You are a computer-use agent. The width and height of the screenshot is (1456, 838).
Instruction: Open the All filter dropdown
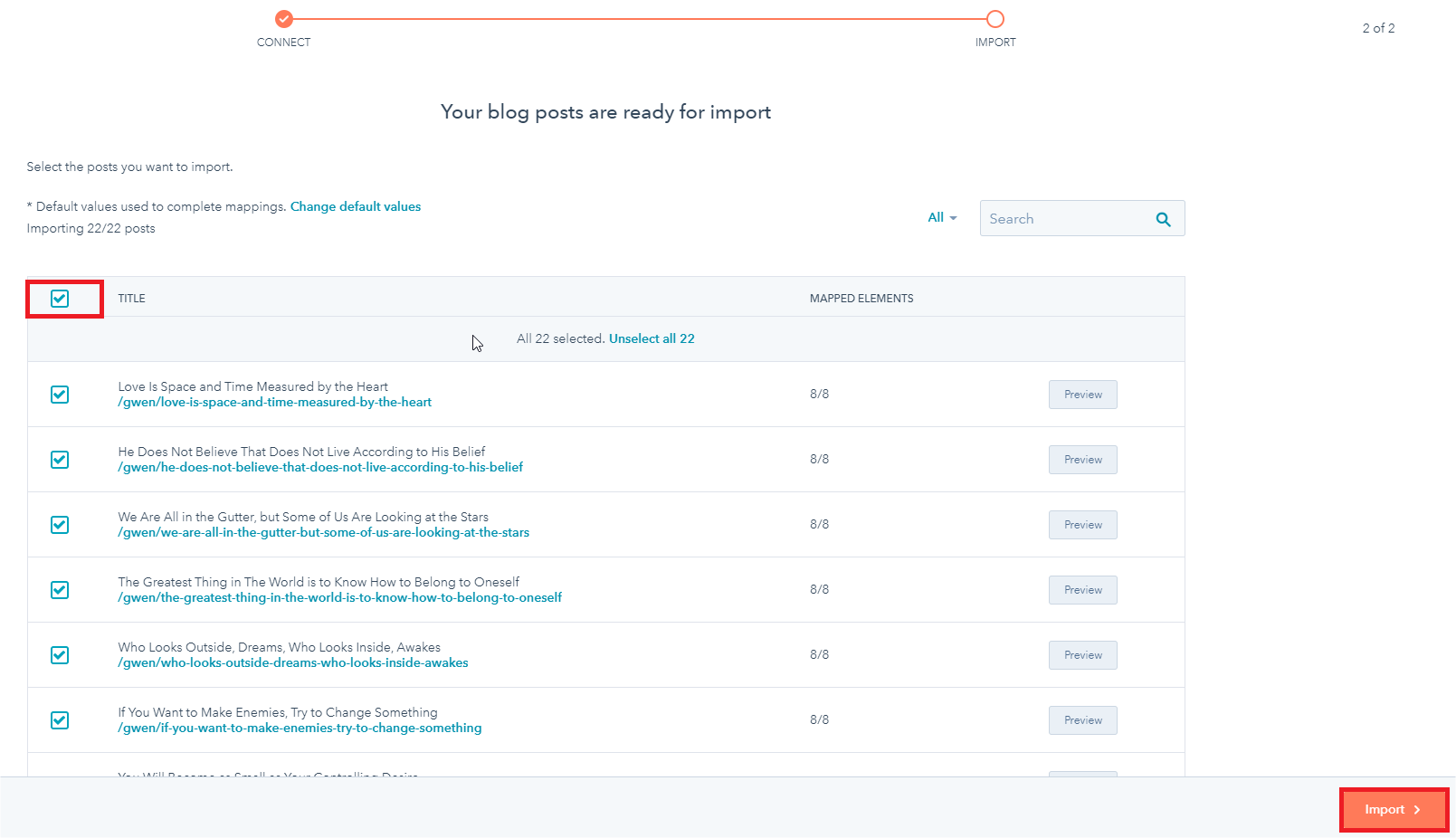(x=942, y=218)
